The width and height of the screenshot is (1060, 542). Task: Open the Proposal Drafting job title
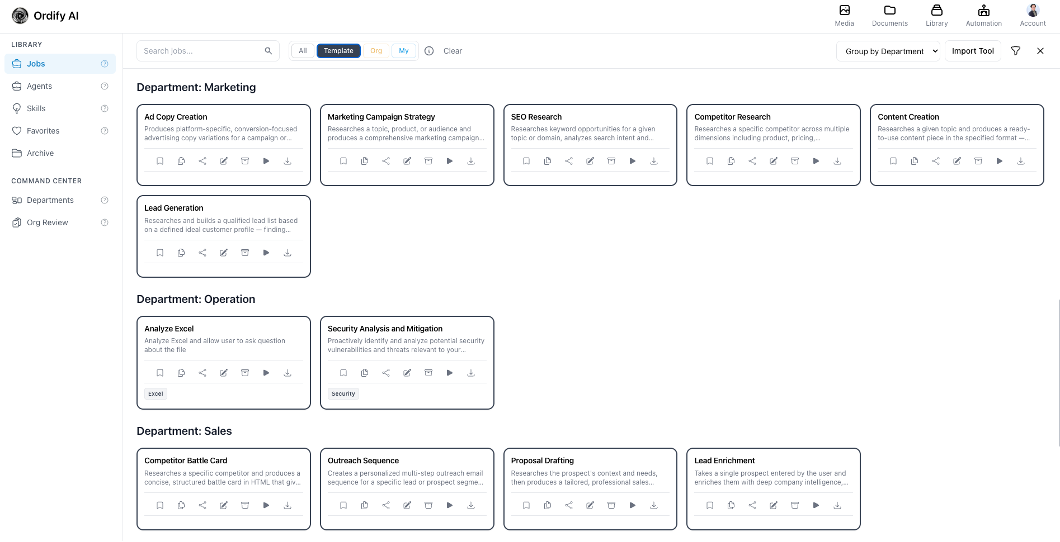click(x=542, y=461)
